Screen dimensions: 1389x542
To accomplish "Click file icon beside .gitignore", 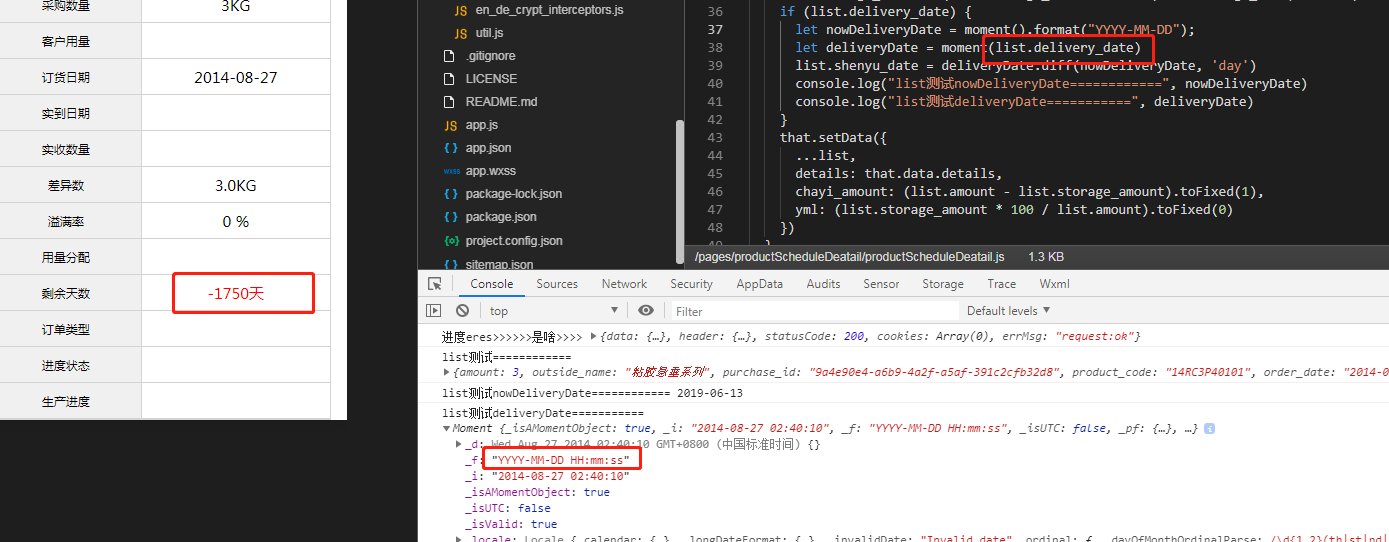I will click(450, 56).
